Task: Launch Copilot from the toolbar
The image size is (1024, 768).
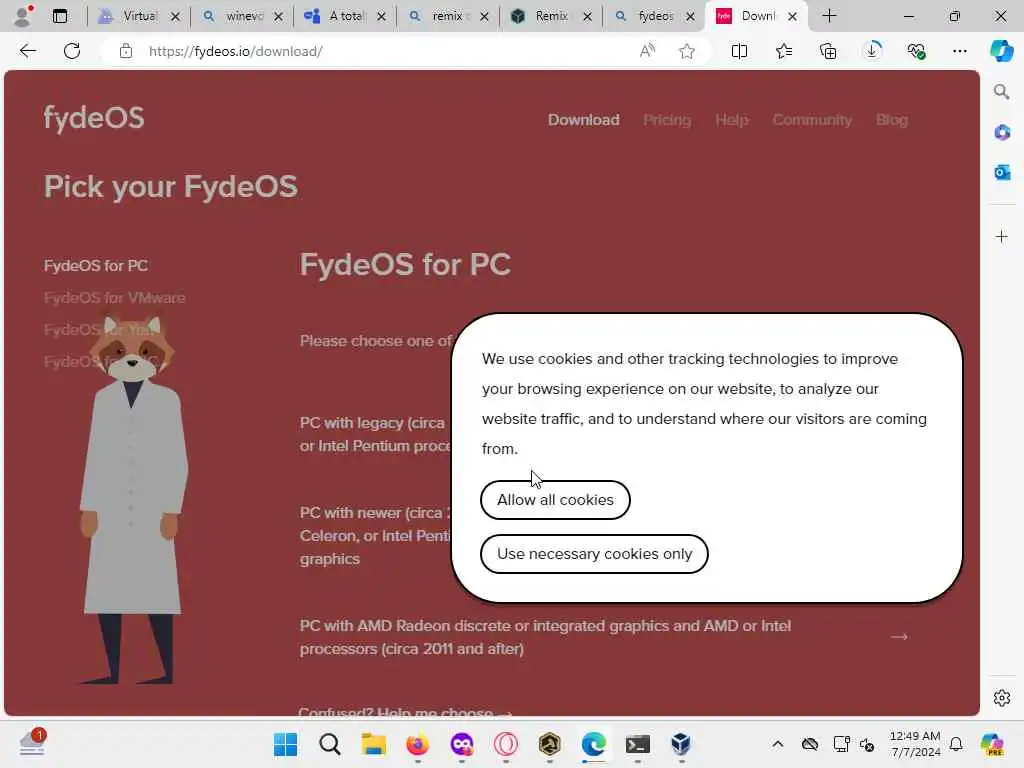Action: (1001, 51)
